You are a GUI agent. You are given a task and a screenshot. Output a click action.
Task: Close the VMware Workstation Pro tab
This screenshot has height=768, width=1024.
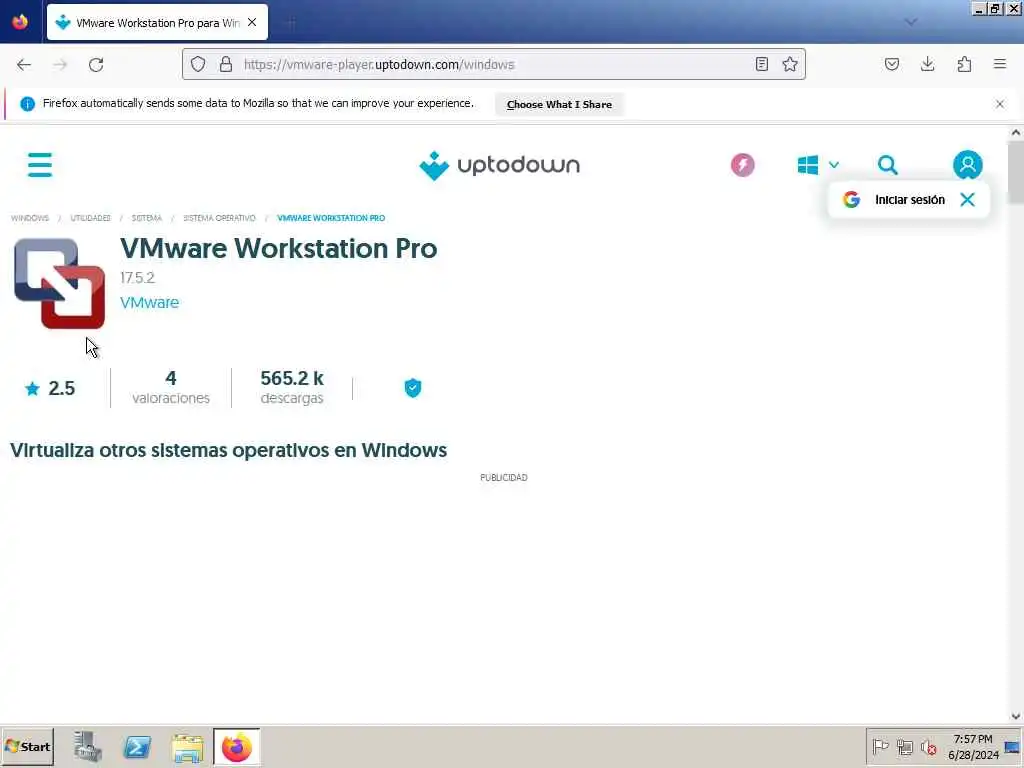252,22
